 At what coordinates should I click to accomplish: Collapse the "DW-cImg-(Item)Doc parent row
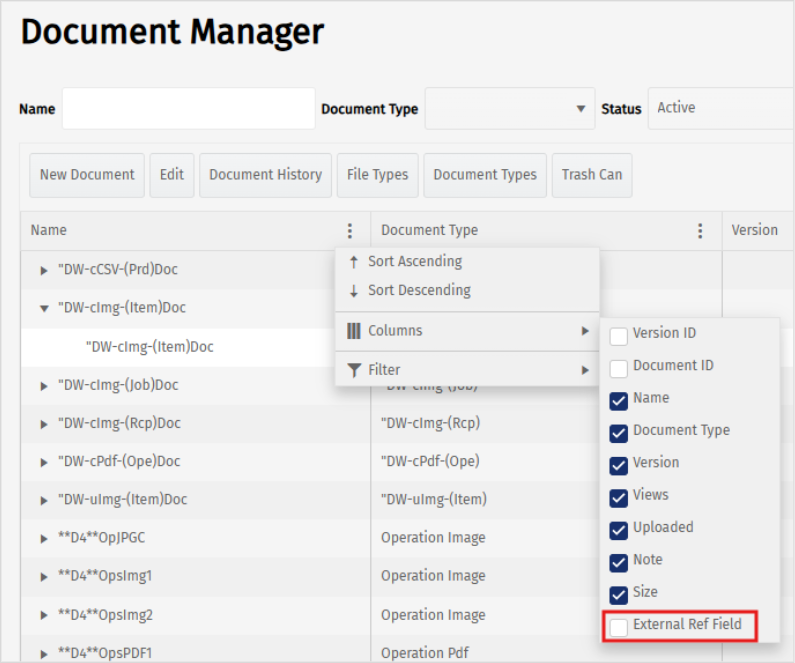tap(44, 308)
